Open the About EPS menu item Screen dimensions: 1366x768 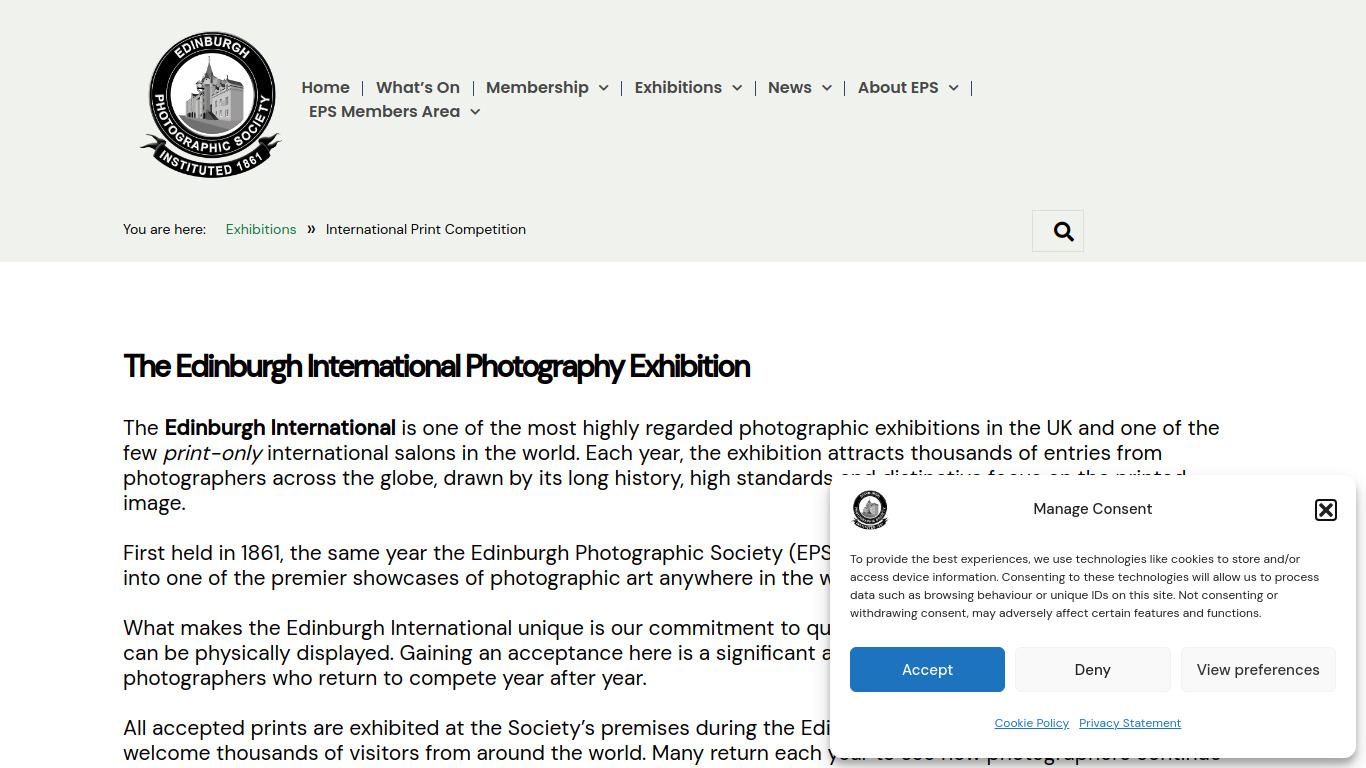(x=898, y=88)
